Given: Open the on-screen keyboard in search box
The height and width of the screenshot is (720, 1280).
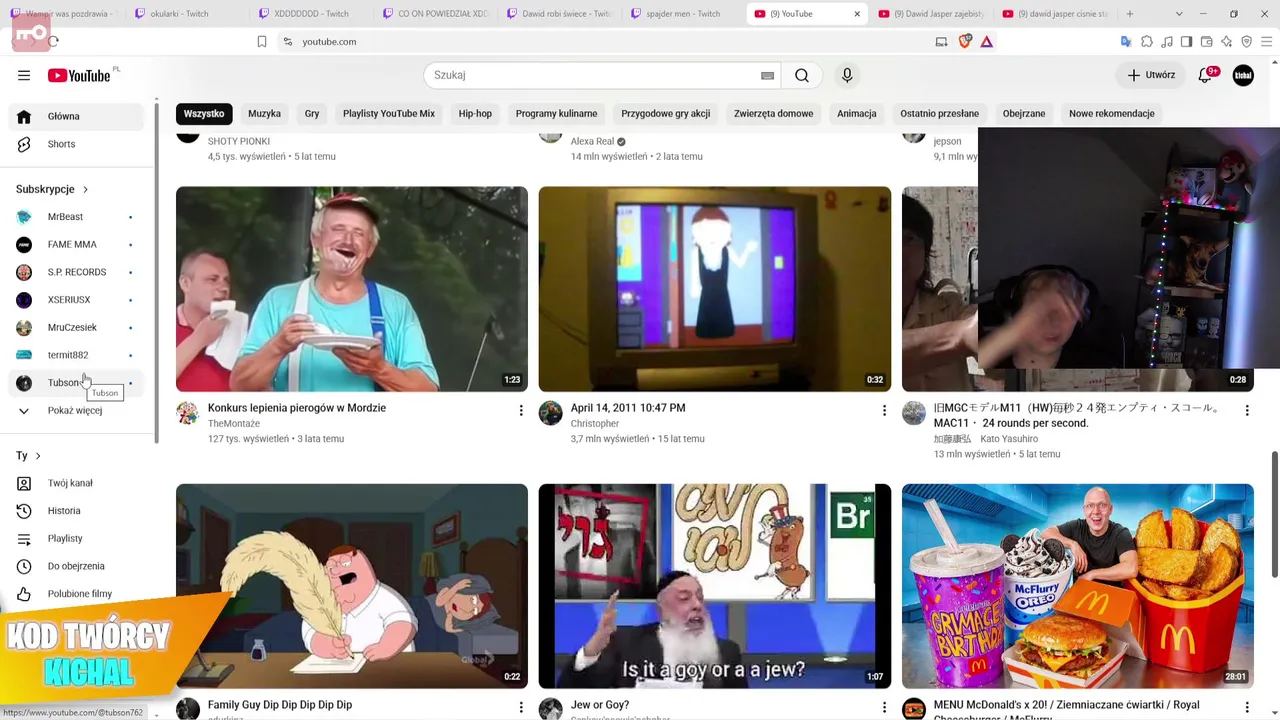Looking at the screenshot, I should click(767, 75).
